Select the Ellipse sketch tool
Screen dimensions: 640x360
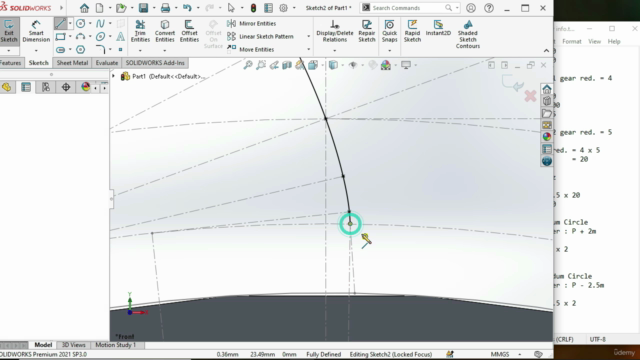coord(100,37)
